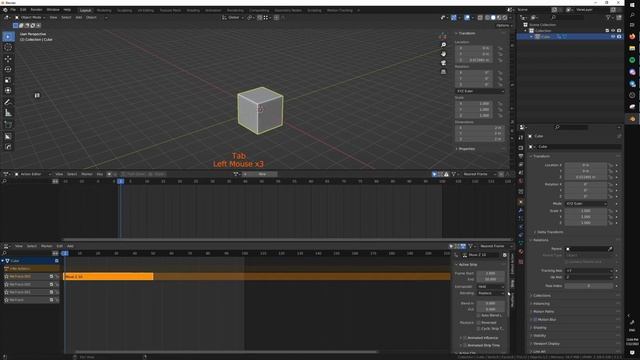640x360 pixels.
Task: Select the Measure tool
Action: pyautogui.click(x=8, y=113)
